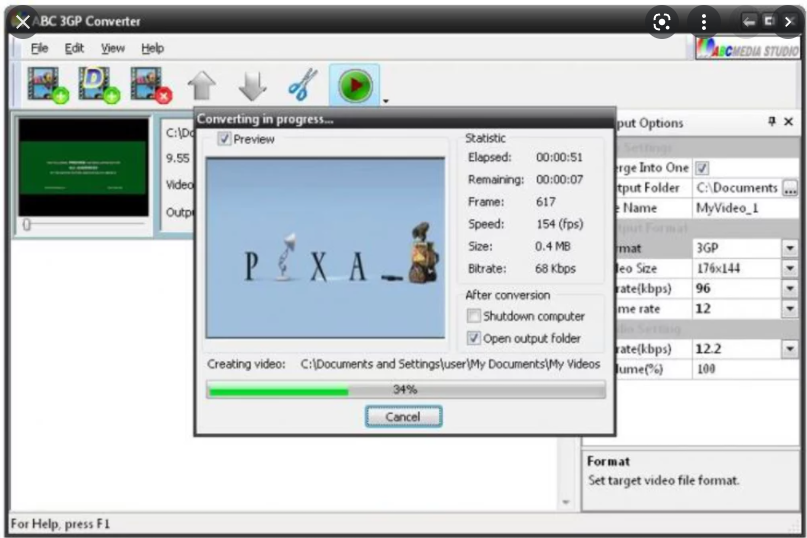The image size is (807, 538).
Task: Click the Creating video output path text
Action: tap(450, 364)
